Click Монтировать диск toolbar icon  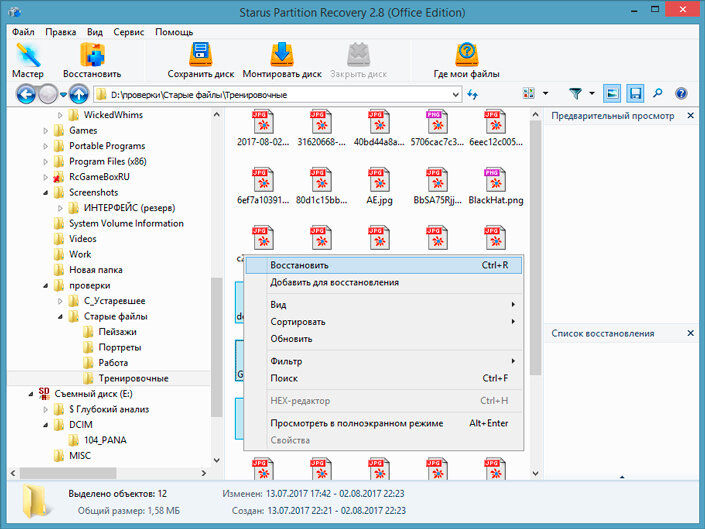pos(282,61)
